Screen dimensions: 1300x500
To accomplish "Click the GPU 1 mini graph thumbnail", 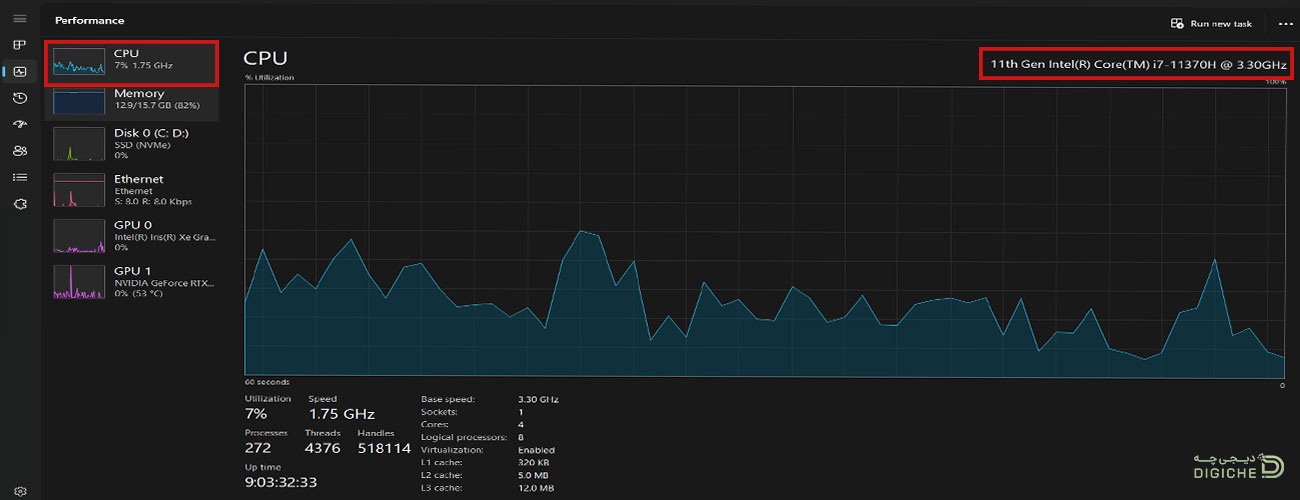I will [79, 282].
